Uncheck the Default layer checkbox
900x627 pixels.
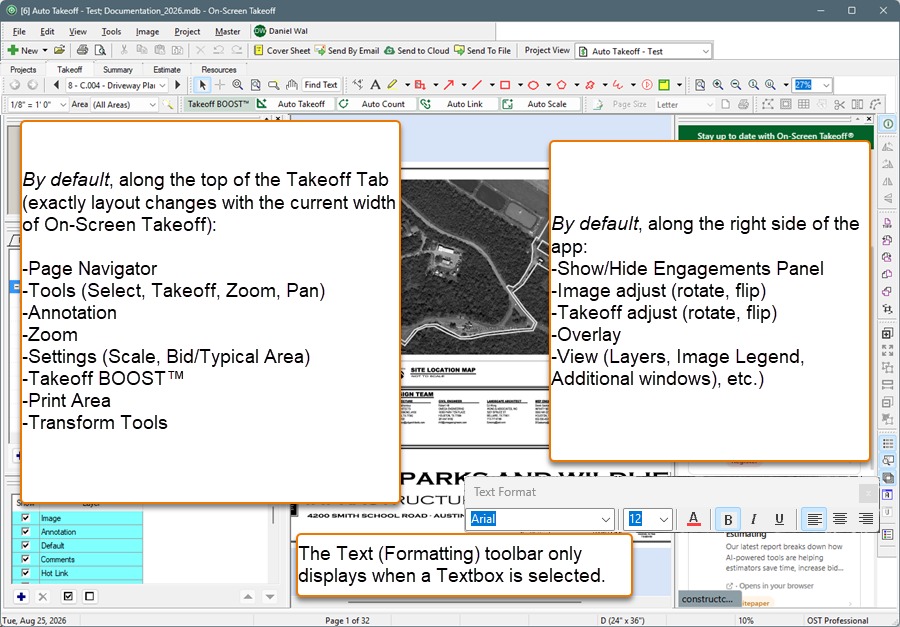[25, 545]
